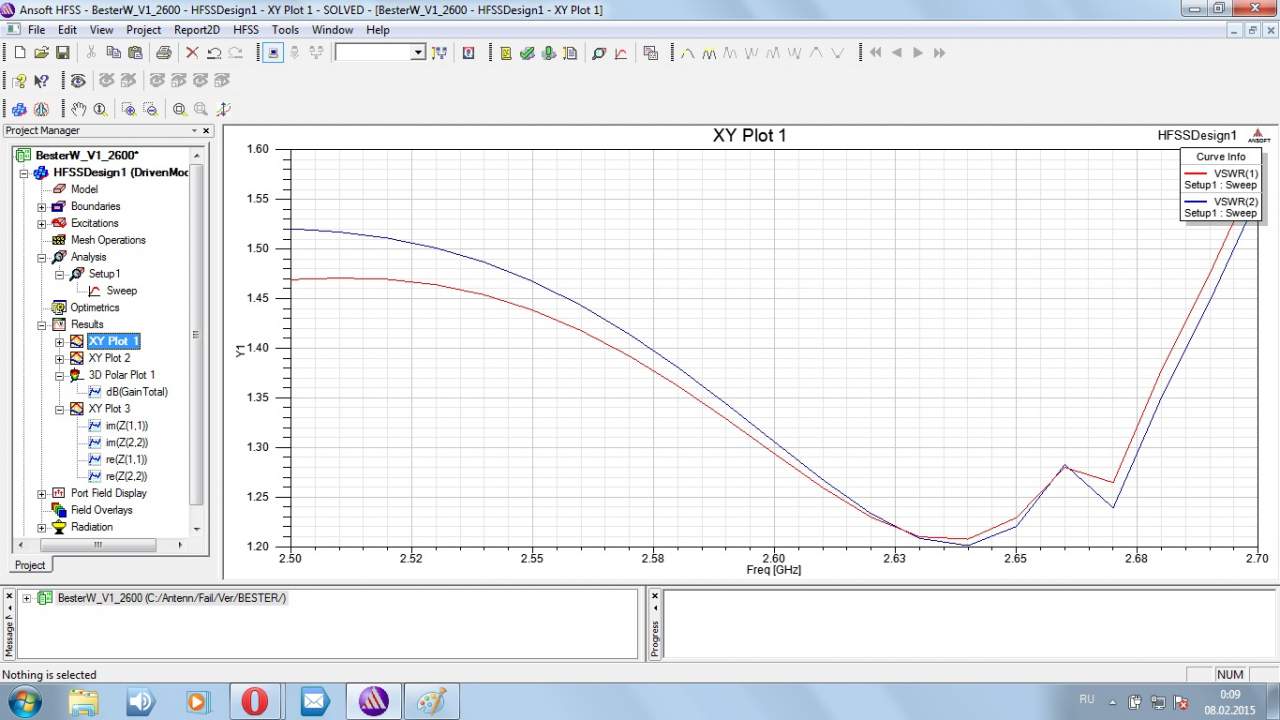
Task: Select XY Plot 2 in Results
Action: (x=109, y=358)
